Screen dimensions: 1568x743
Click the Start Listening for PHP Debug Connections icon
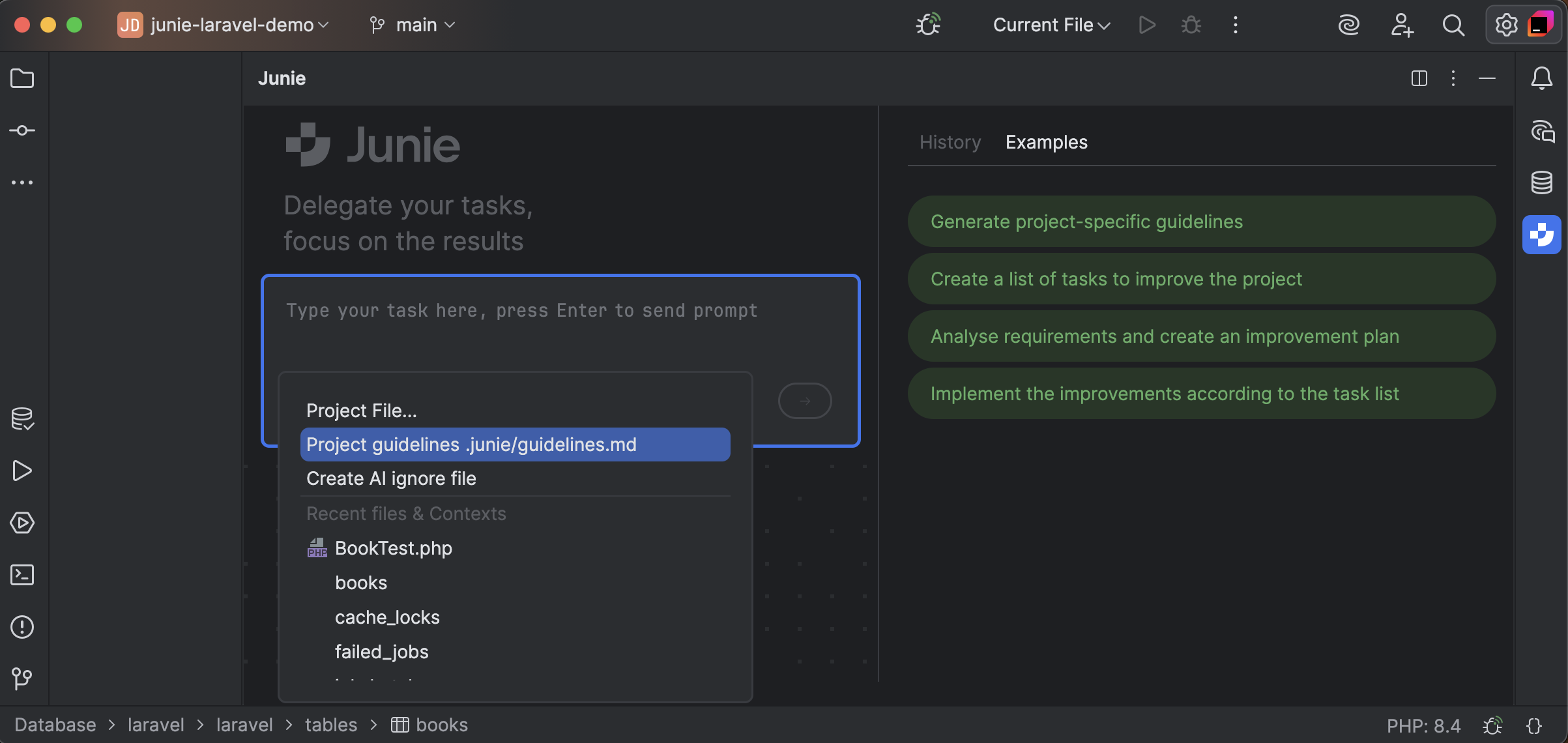tap(928, 25)
